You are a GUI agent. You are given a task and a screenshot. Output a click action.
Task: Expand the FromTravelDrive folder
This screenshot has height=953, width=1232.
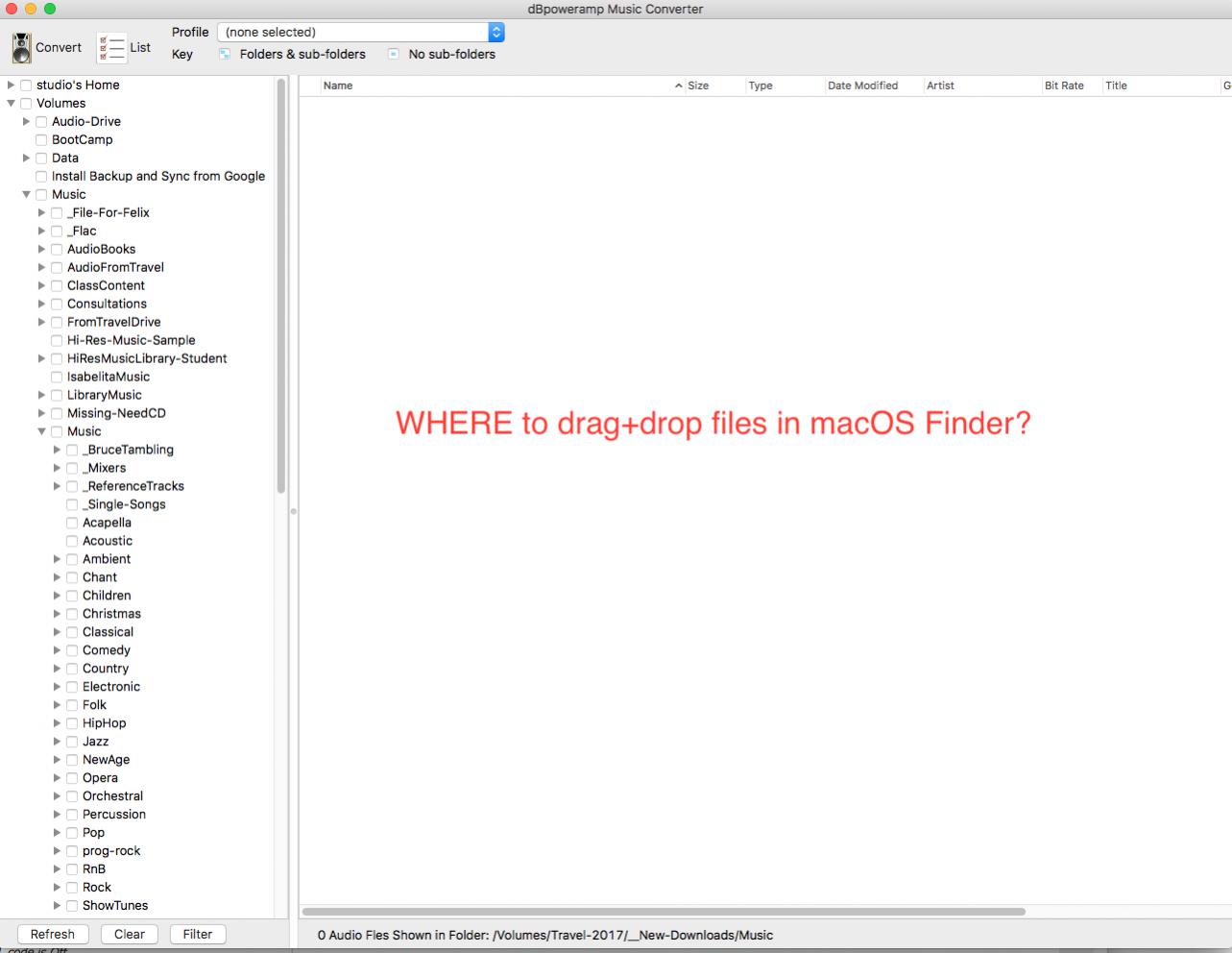pos(42,323)
